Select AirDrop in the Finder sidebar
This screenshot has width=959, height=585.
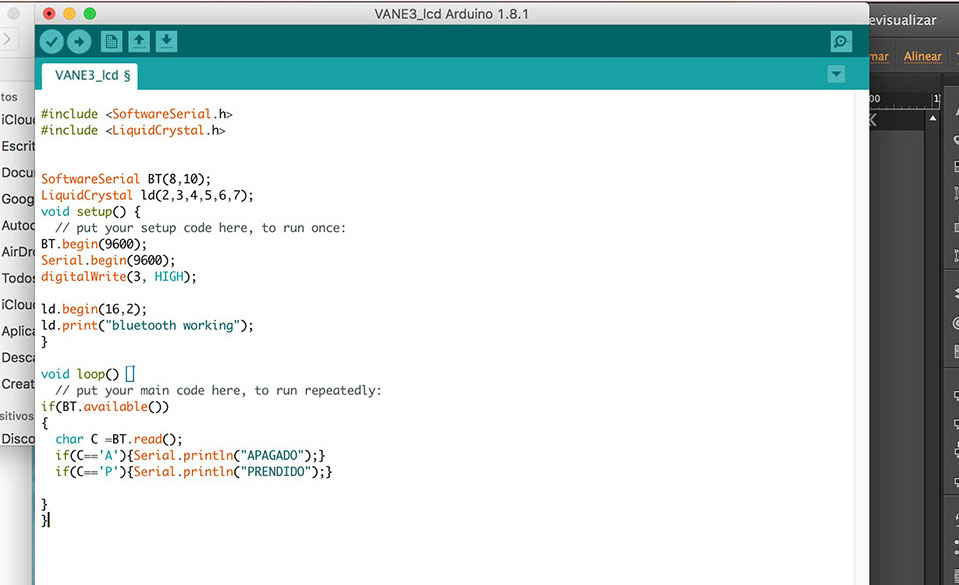(x=18, y=252)
